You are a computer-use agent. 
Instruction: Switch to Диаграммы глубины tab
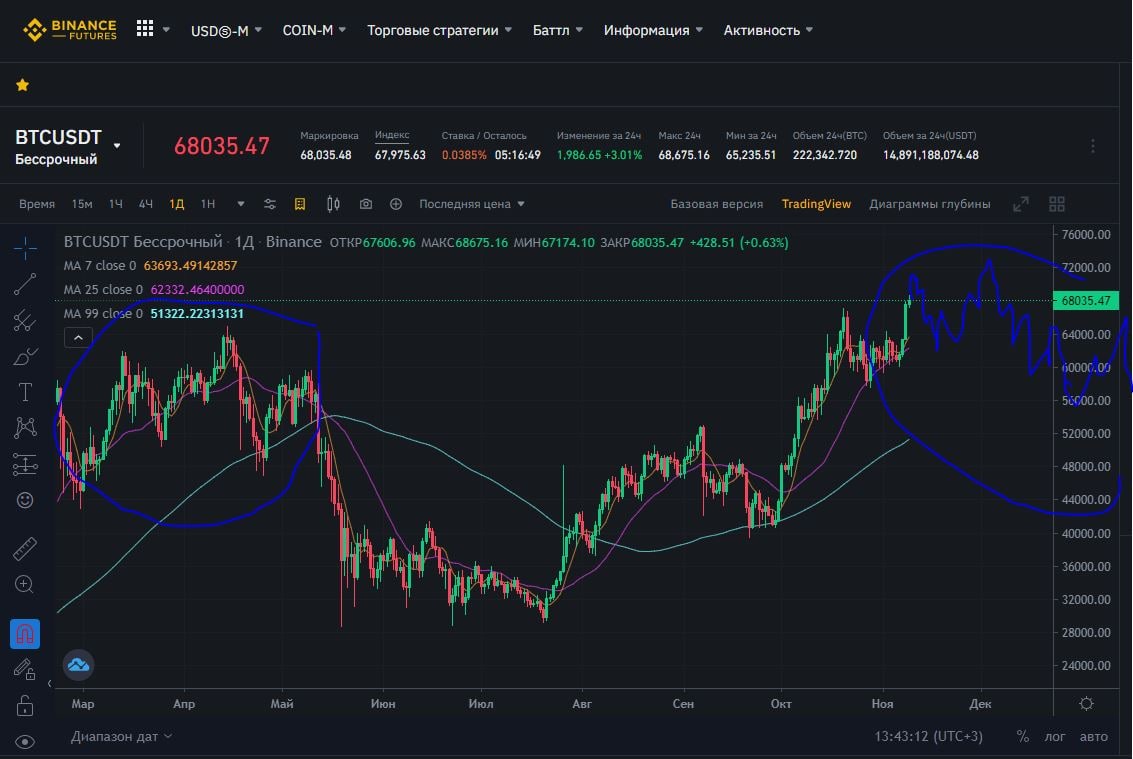point(929,204)
